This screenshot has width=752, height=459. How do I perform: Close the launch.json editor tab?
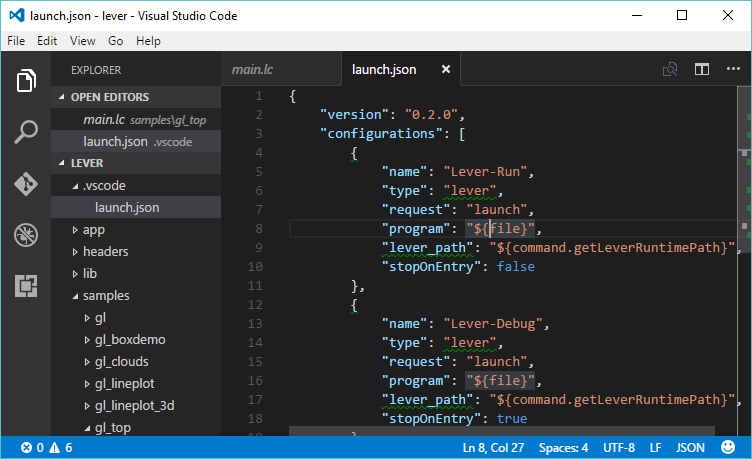click(446, 70)
